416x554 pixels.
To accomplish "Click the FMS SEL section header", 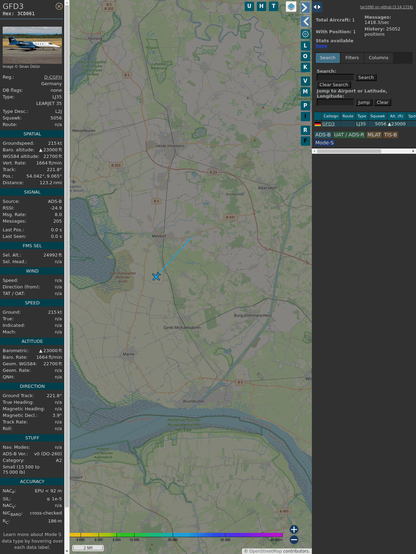I will [32, 246].
